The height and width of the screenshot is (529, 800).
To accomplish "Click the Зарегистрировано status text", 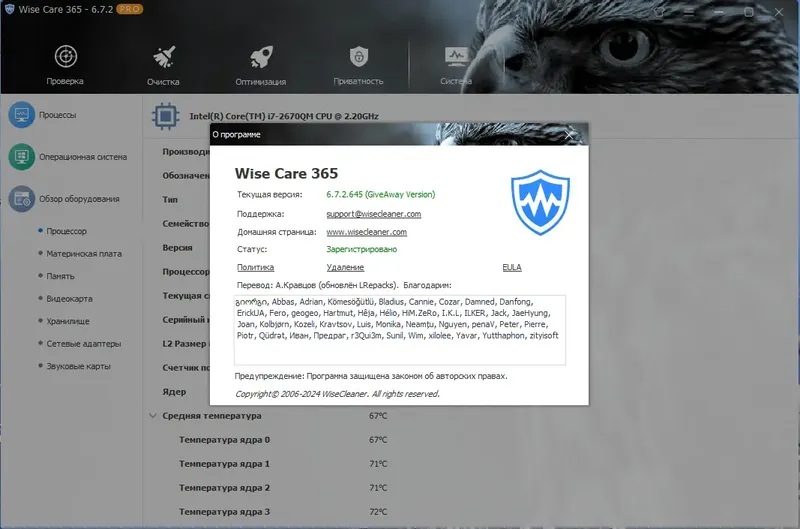I will (x=361, y=249).
